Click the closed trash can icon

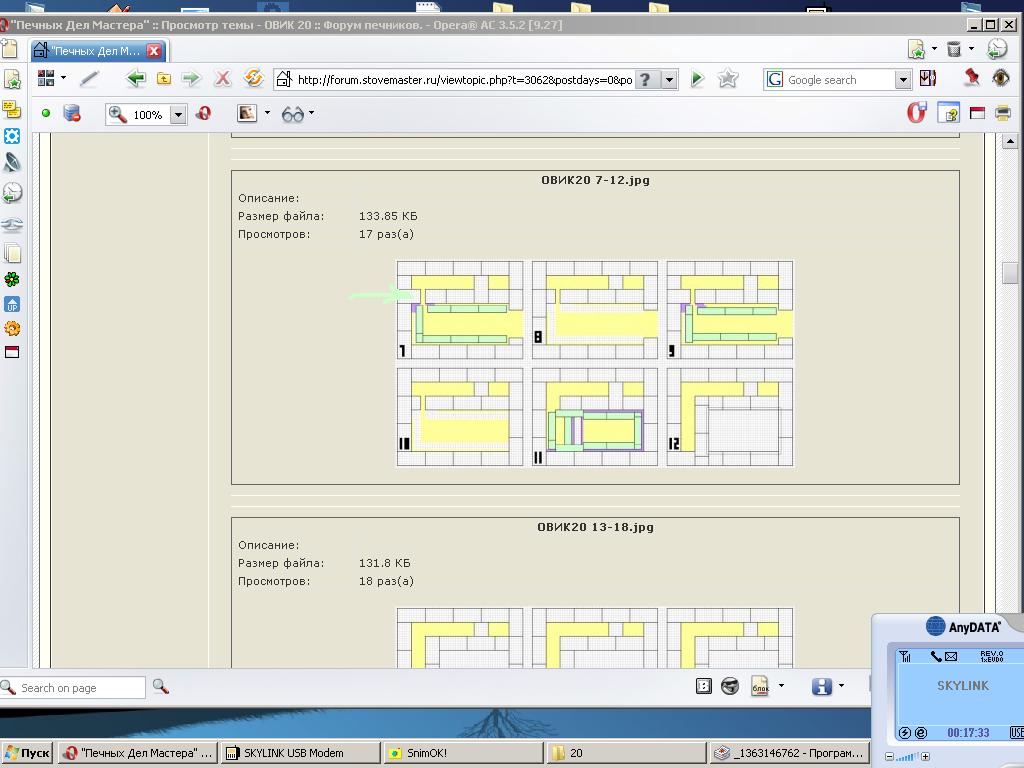[954, 49]
